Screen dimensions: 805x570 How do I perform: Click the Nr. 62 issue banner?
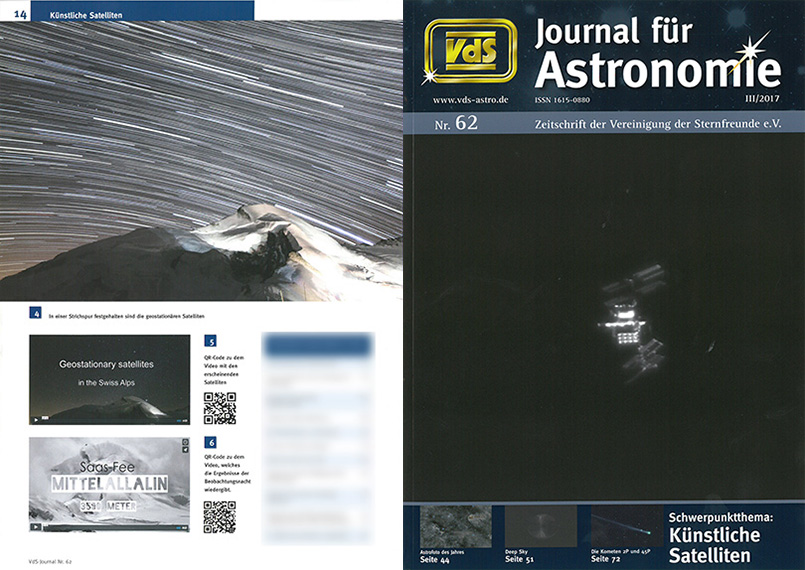click(x=453, y=124)
